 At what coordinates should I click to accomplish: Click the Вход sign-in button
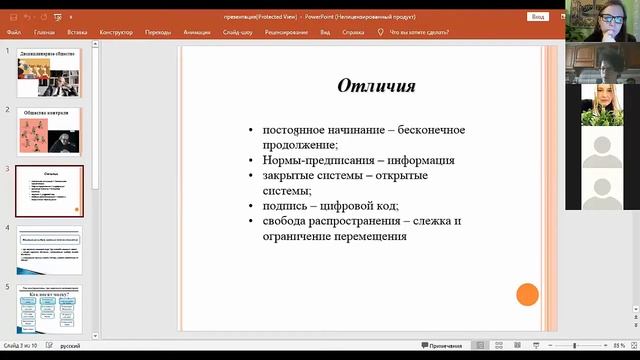click(538, 17)
